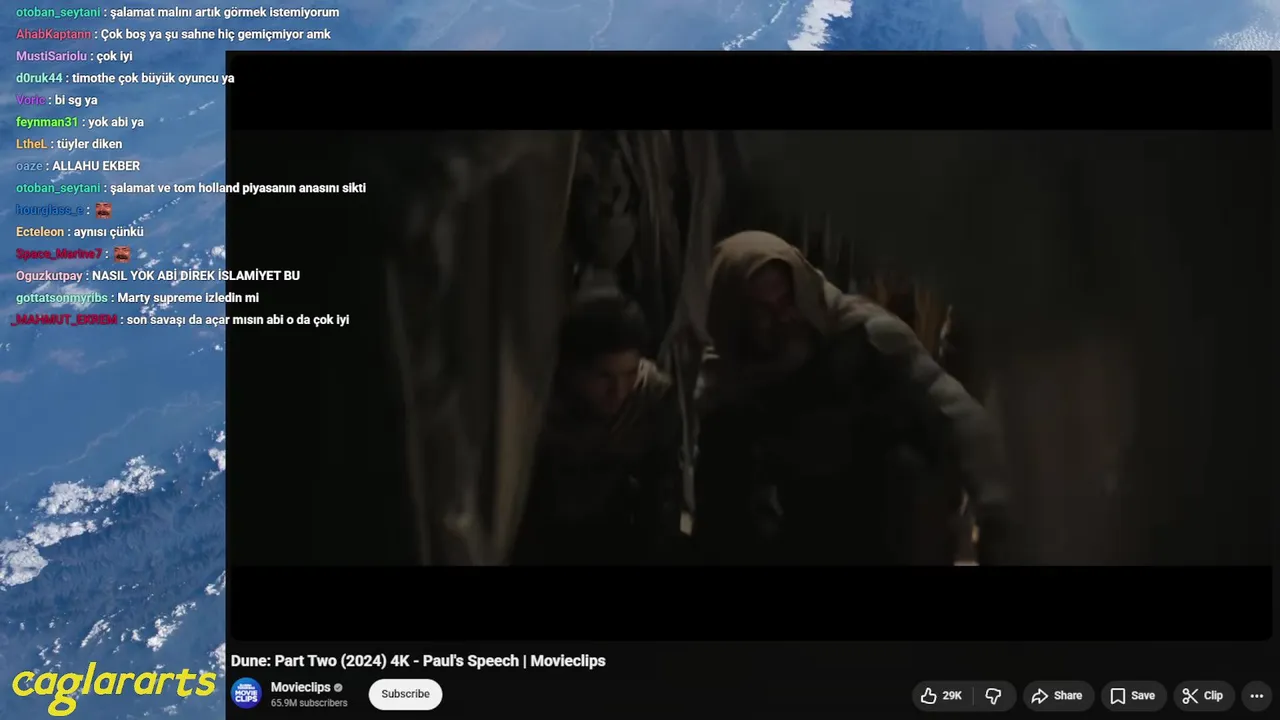Image resolution: width=1280 pixels, height=720 pixels.
Task: Share the Dune Part Two video
Action: tap(1057, 696)
